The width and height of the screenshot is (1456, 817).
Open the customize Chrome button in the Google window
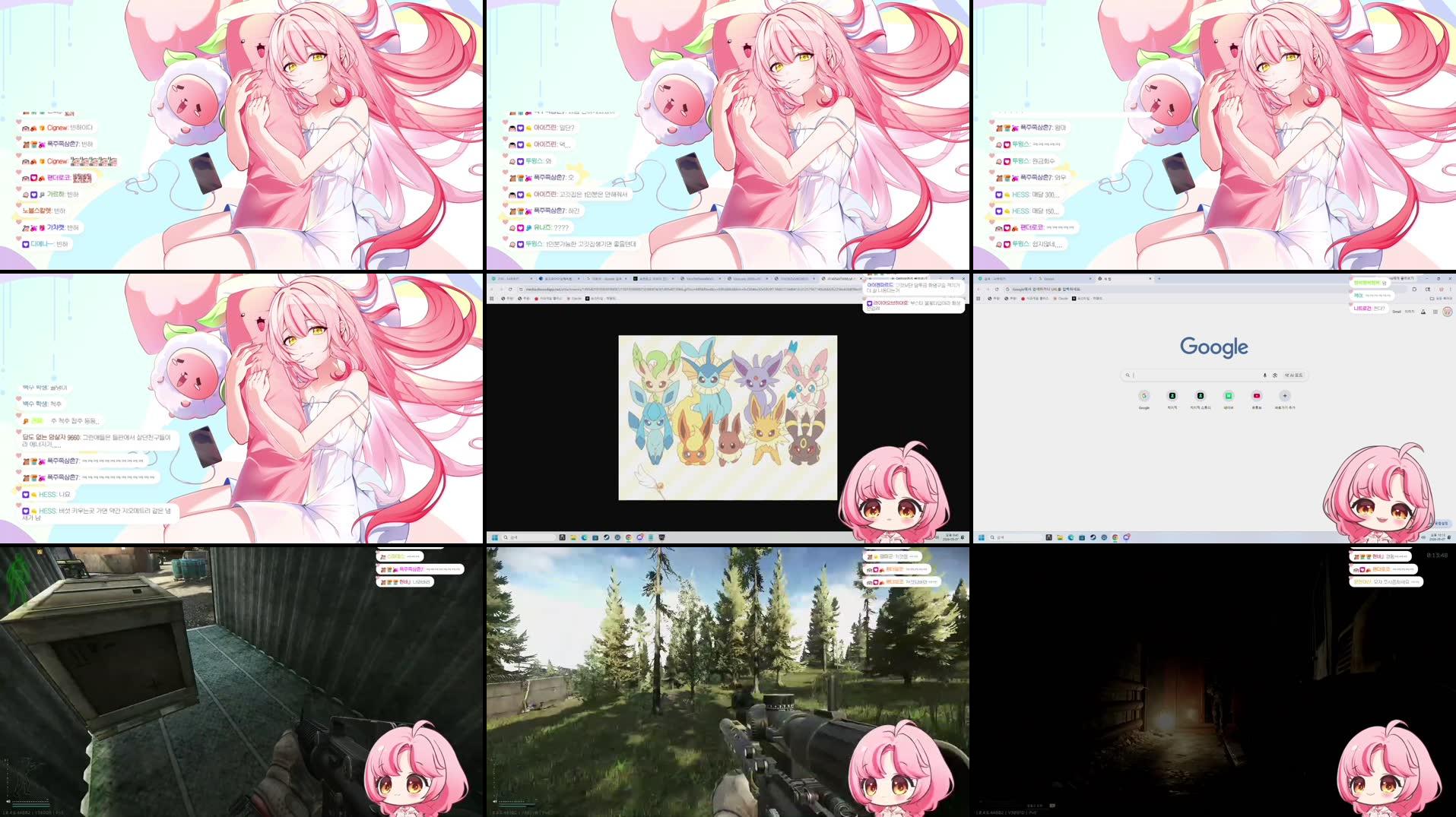click(x=1442, y=523)
